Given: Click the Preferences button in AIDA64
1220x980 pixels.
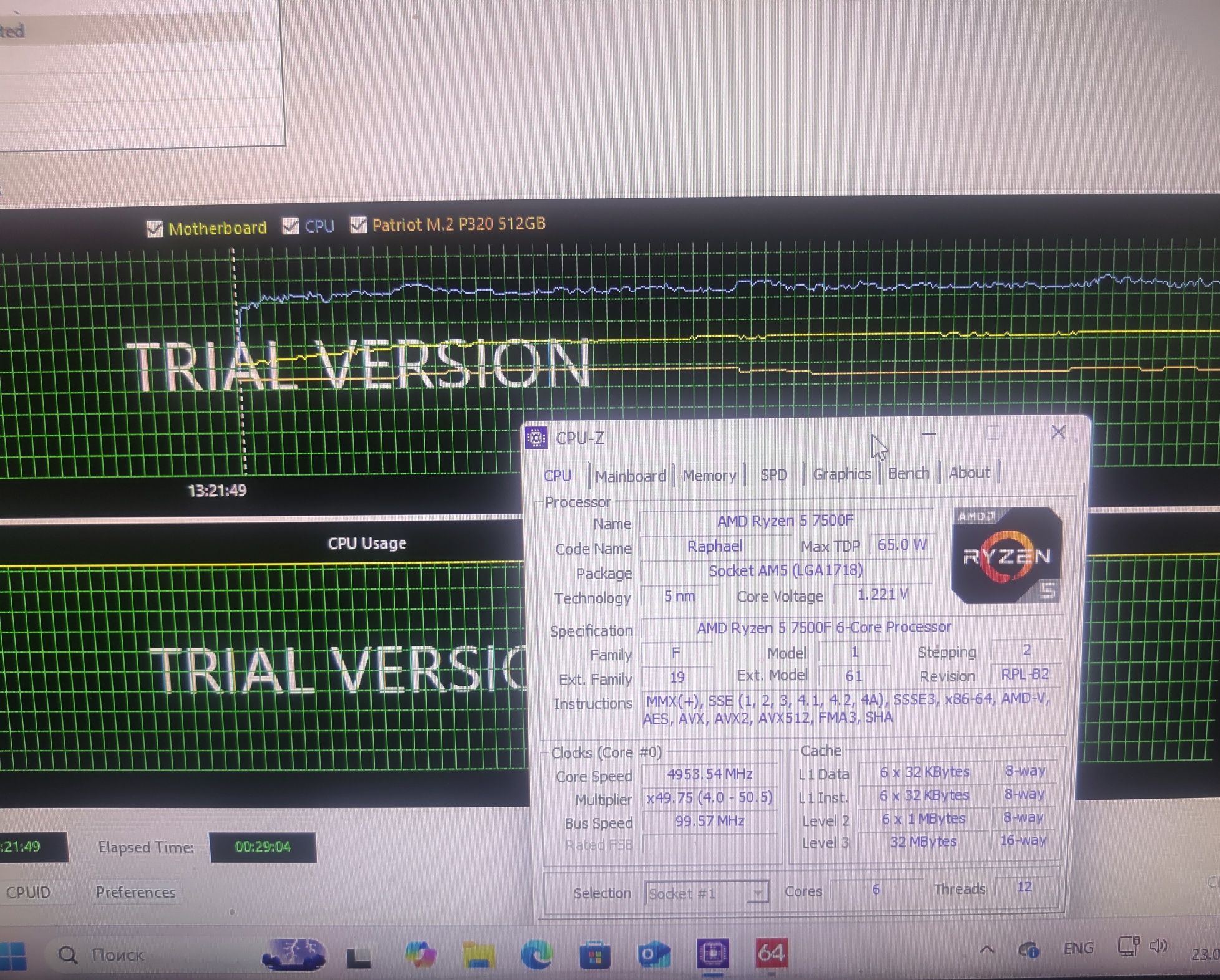Looking at the screenshot, I should tap(135, 892).
